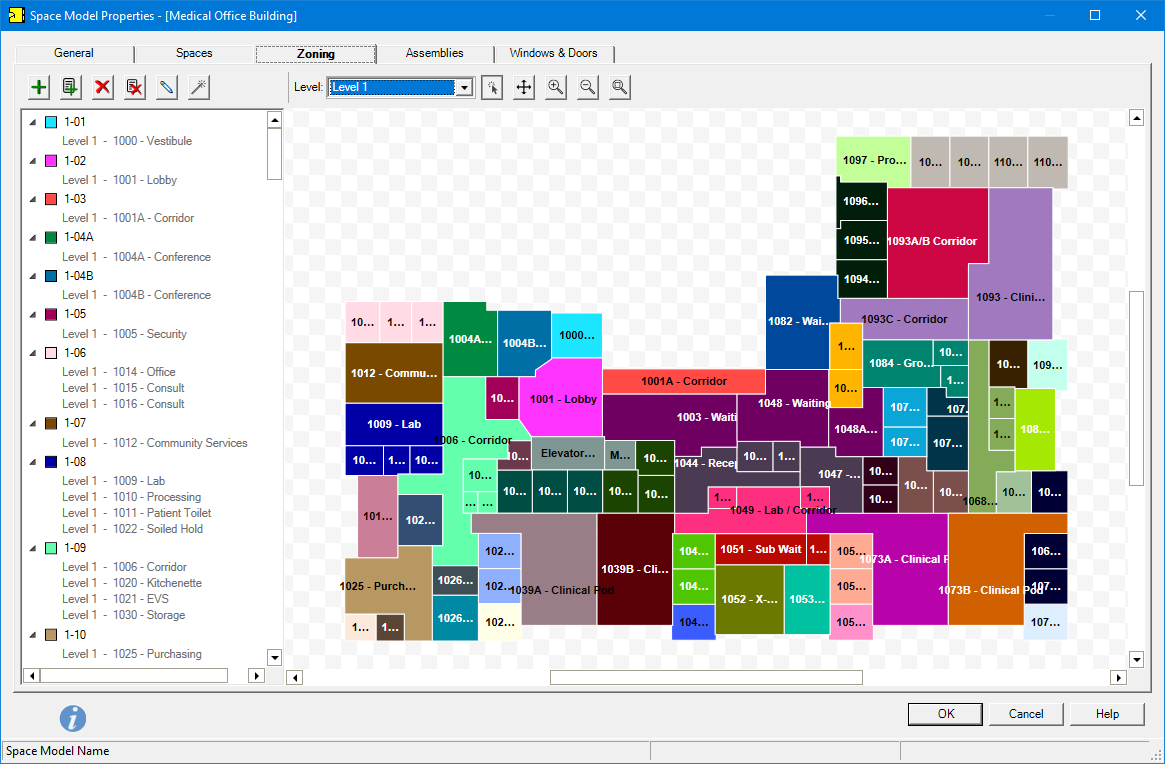This screenshot has height=764, width=1165.
Task: Click the 1001 - Lobby space on plan
Action: pyautogui.click(x=563, y=399)
